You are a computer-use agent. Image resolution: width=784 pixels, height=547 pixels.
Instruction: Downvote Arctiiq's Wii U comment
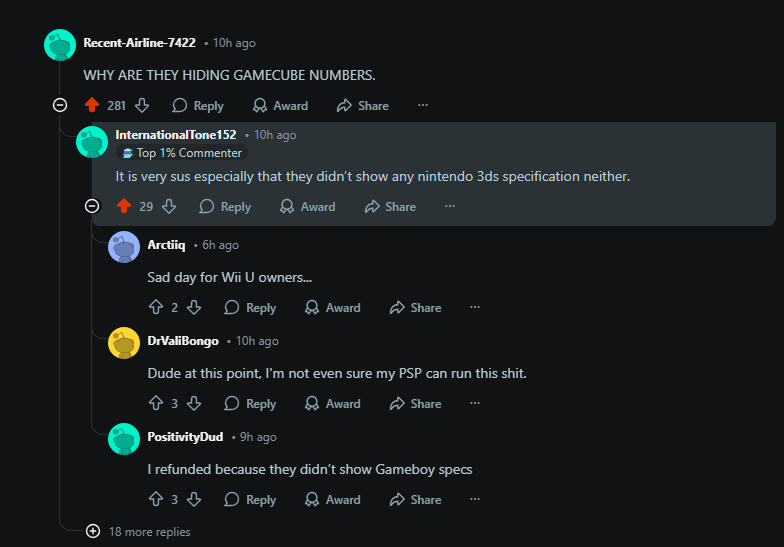coord(194,307)
